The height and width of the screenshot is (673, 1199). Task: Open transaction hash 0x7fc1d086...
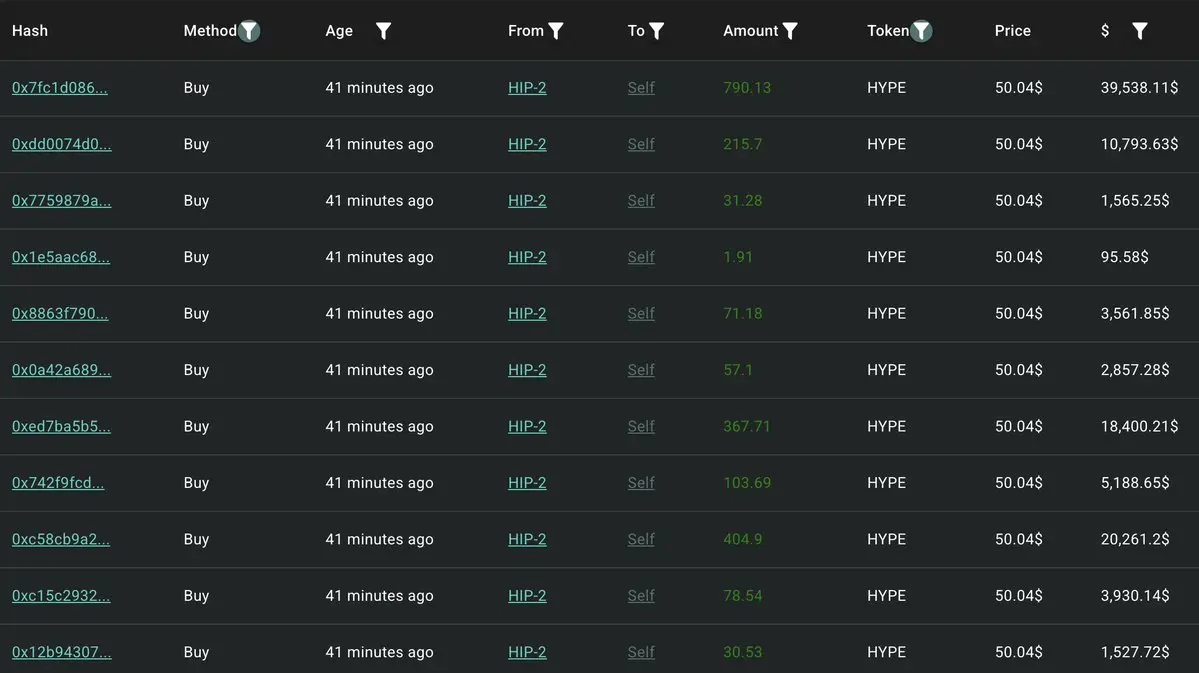(60, 87)
